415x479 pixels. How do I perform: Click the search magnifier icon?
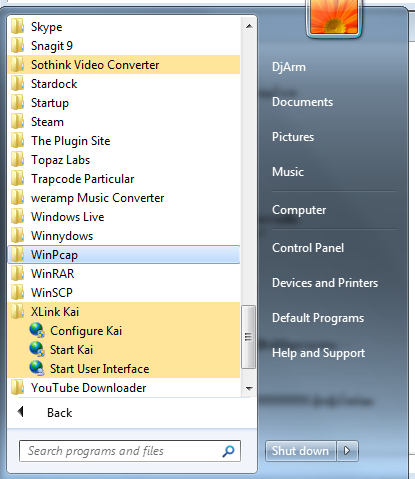[228, 451]
